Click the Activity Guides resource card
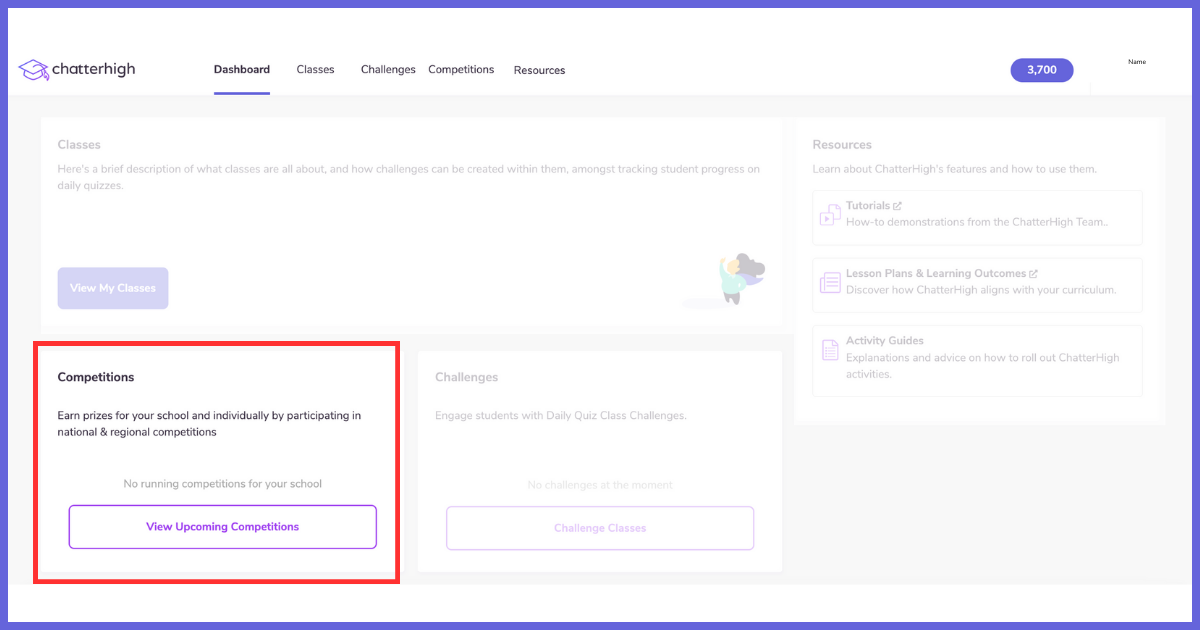1200x630 pixels. click(x=977, y=360)
